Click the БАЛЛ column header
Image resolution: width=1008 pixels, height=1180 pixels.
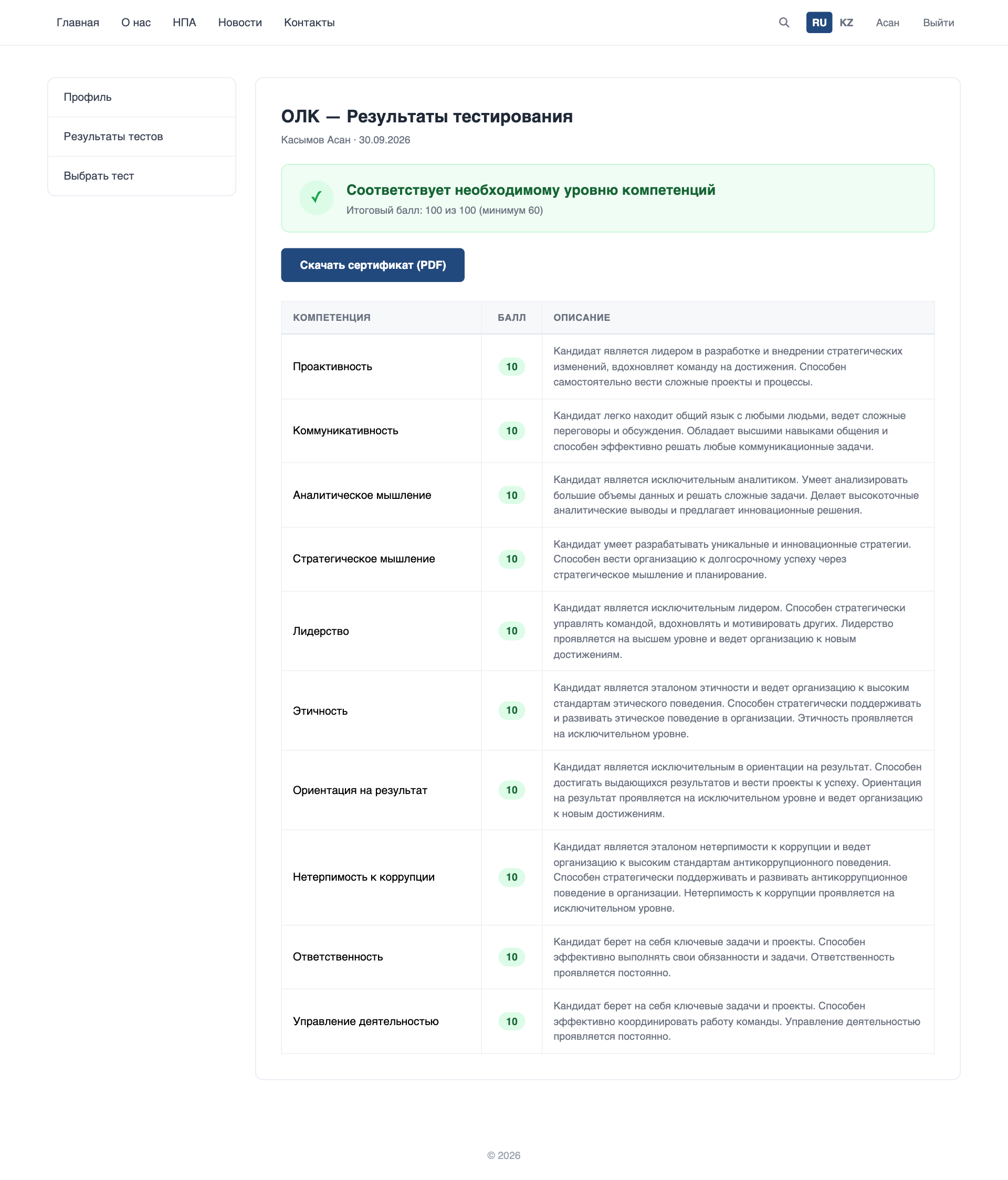click(x=511, y=317)
